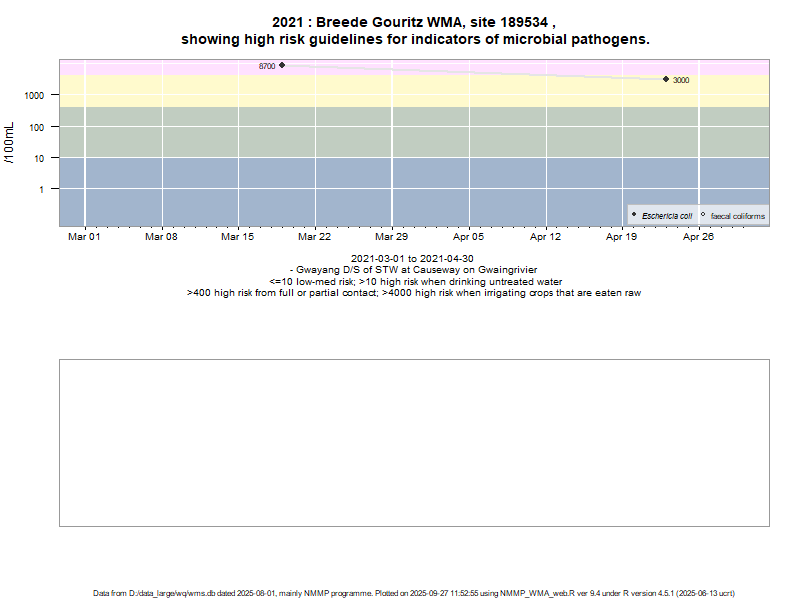Select the 'faecal coliforms' legend label
Viewport: 800px width, 600px height.
pos(737,216)
